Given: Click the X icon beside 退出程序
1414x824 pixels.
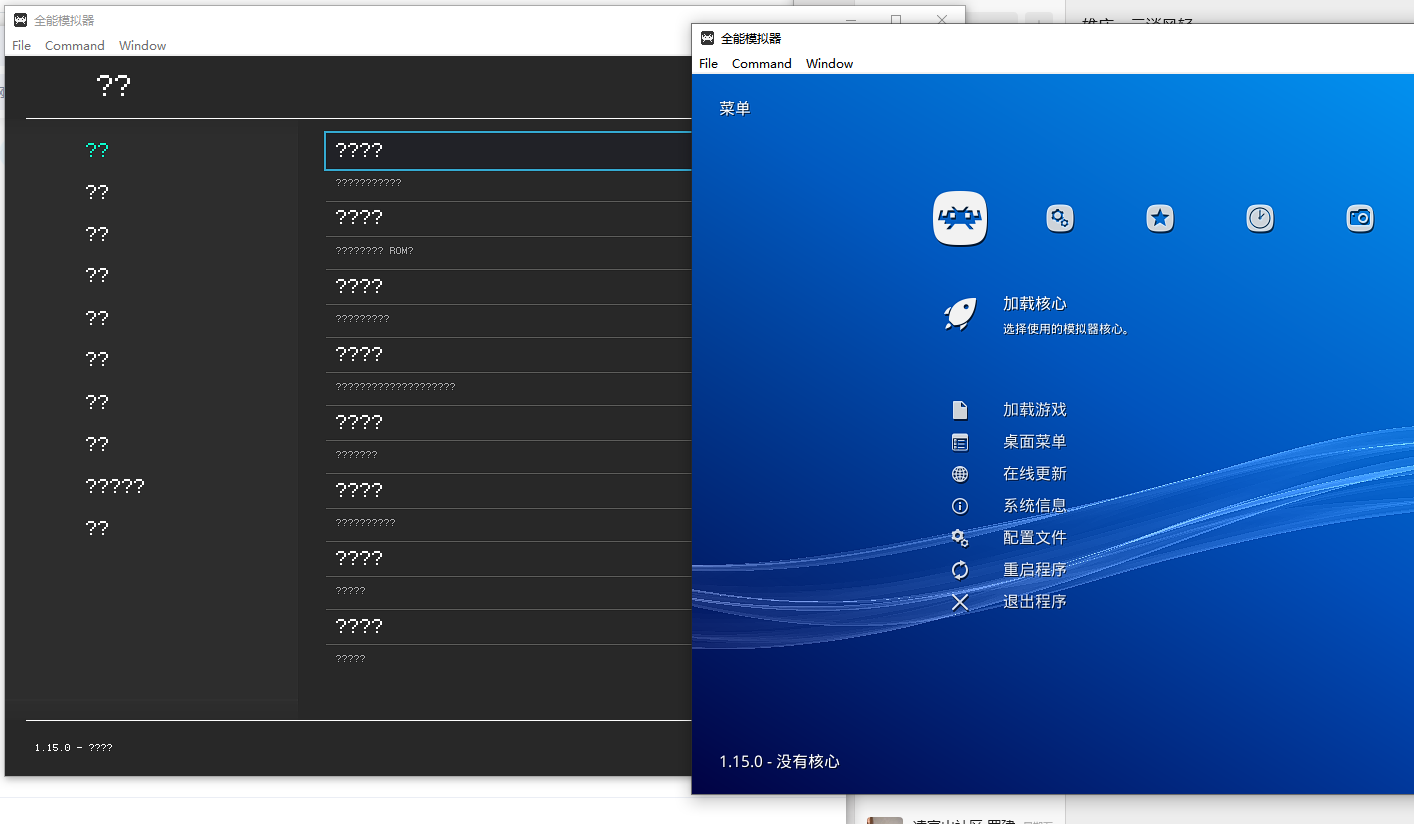Looking at the screenshot, I should click(x=960, y=601).
